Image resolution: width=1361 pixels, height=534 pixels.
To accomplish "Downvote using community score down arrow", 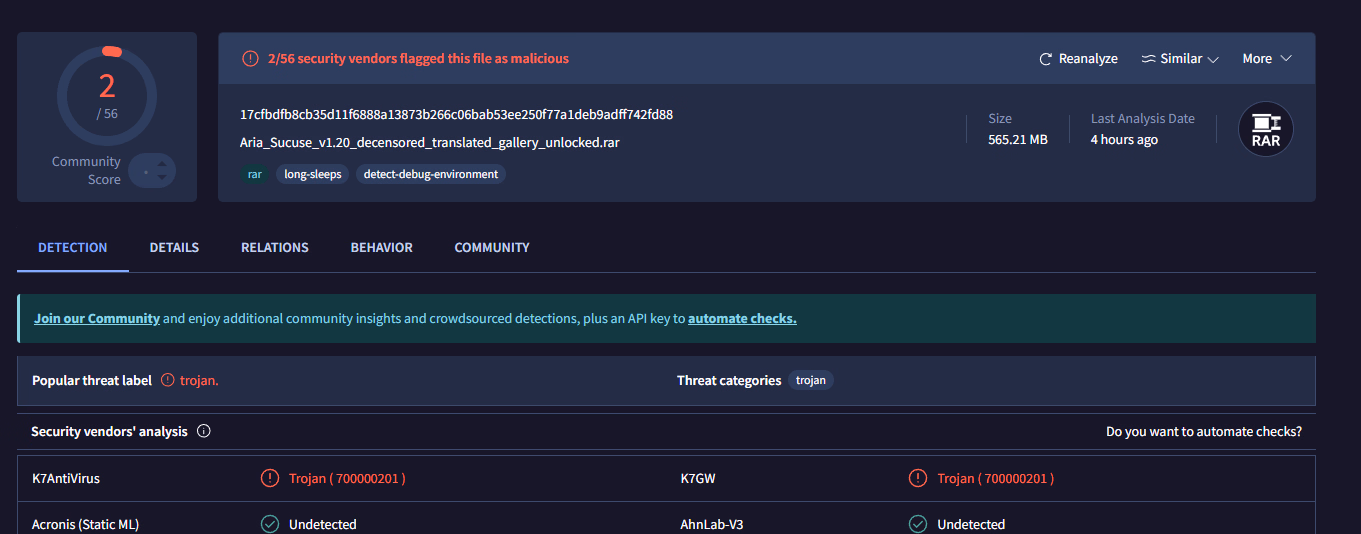I will pos(161,179).
